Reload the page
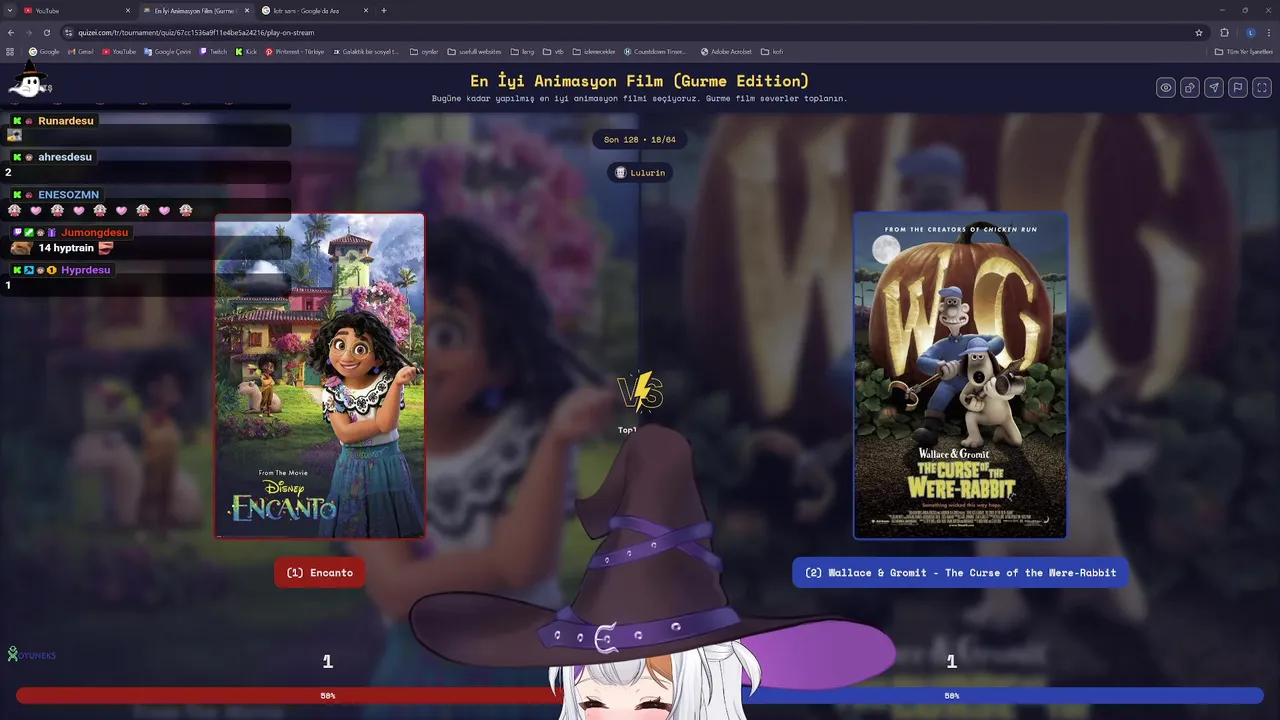This screenshot has height=720, width=1280. coord(46,32)
